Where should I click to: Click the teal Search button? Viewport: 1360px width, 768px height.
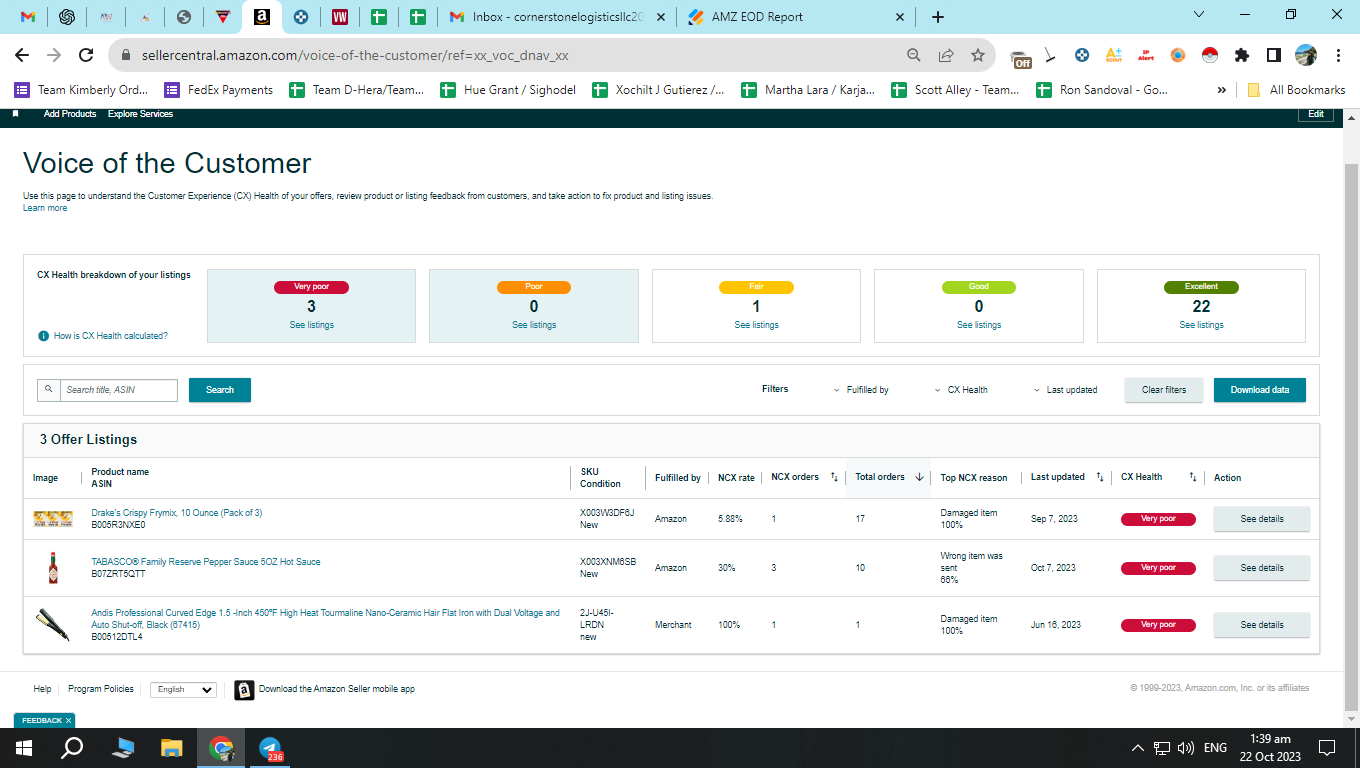point(220,390)
